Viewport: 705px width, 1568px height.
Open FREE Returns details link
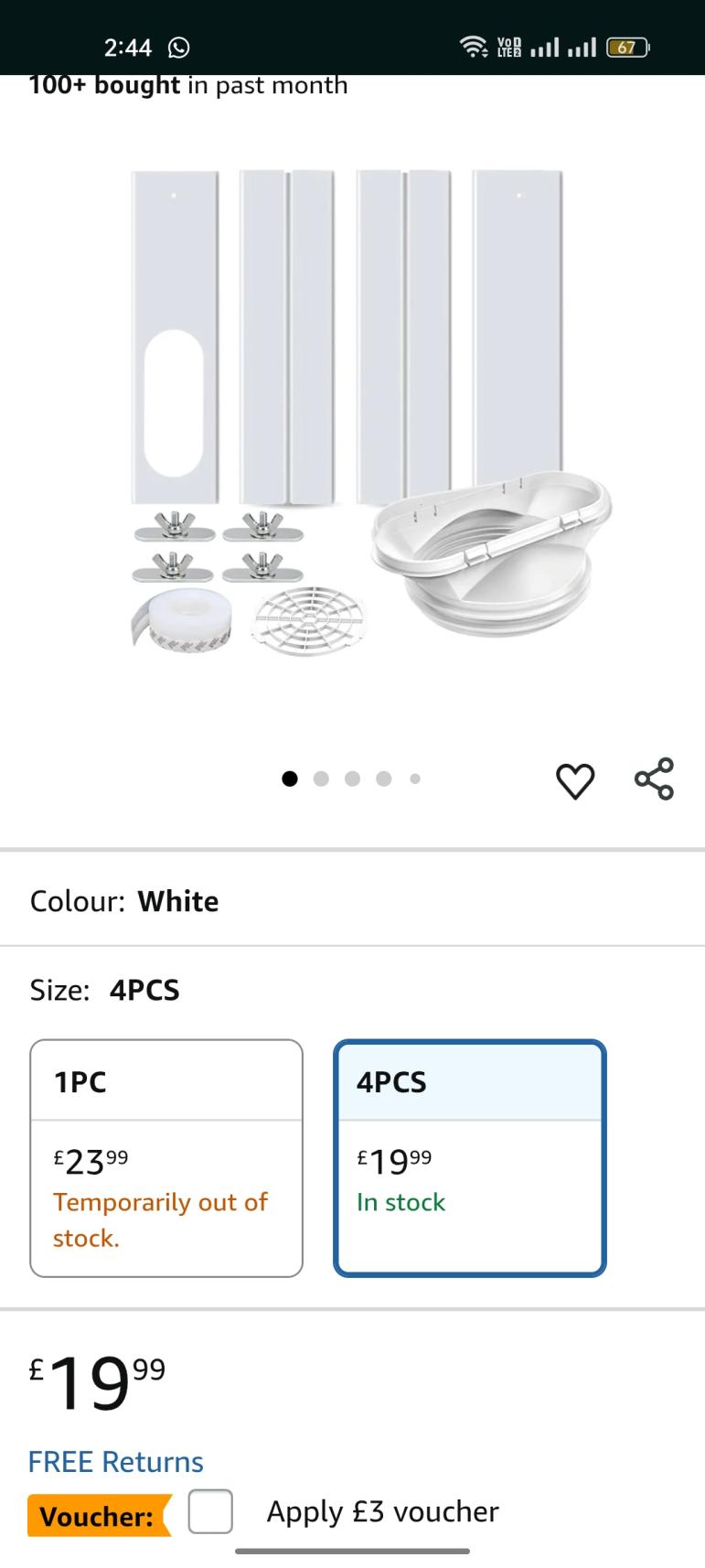pos(116,1461)
